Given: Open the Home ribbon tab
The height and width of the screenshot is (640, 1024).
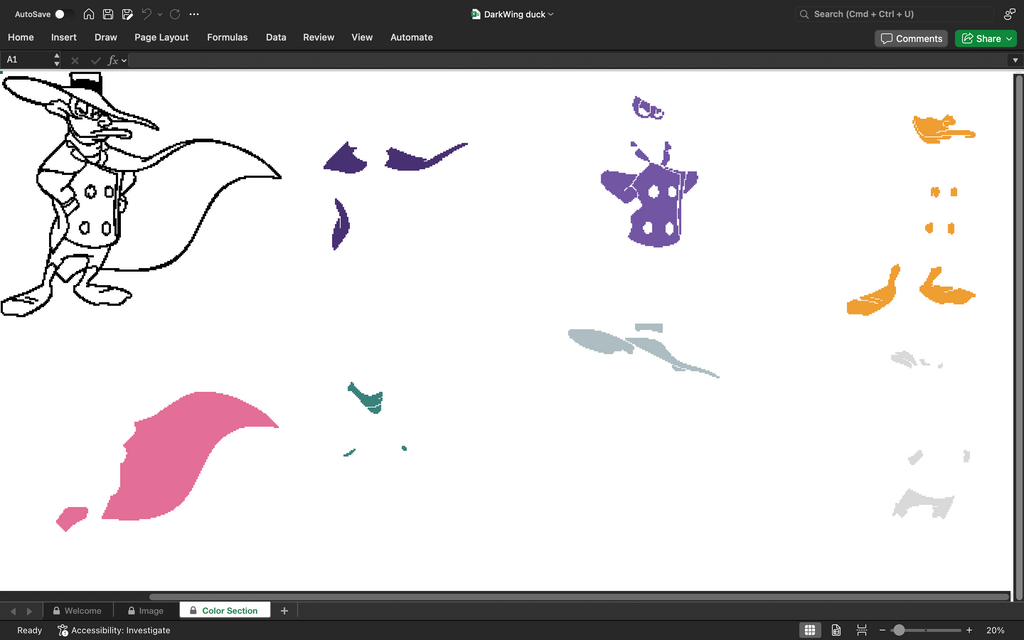Looking at the screenshot, I should (x=21, y=37).
